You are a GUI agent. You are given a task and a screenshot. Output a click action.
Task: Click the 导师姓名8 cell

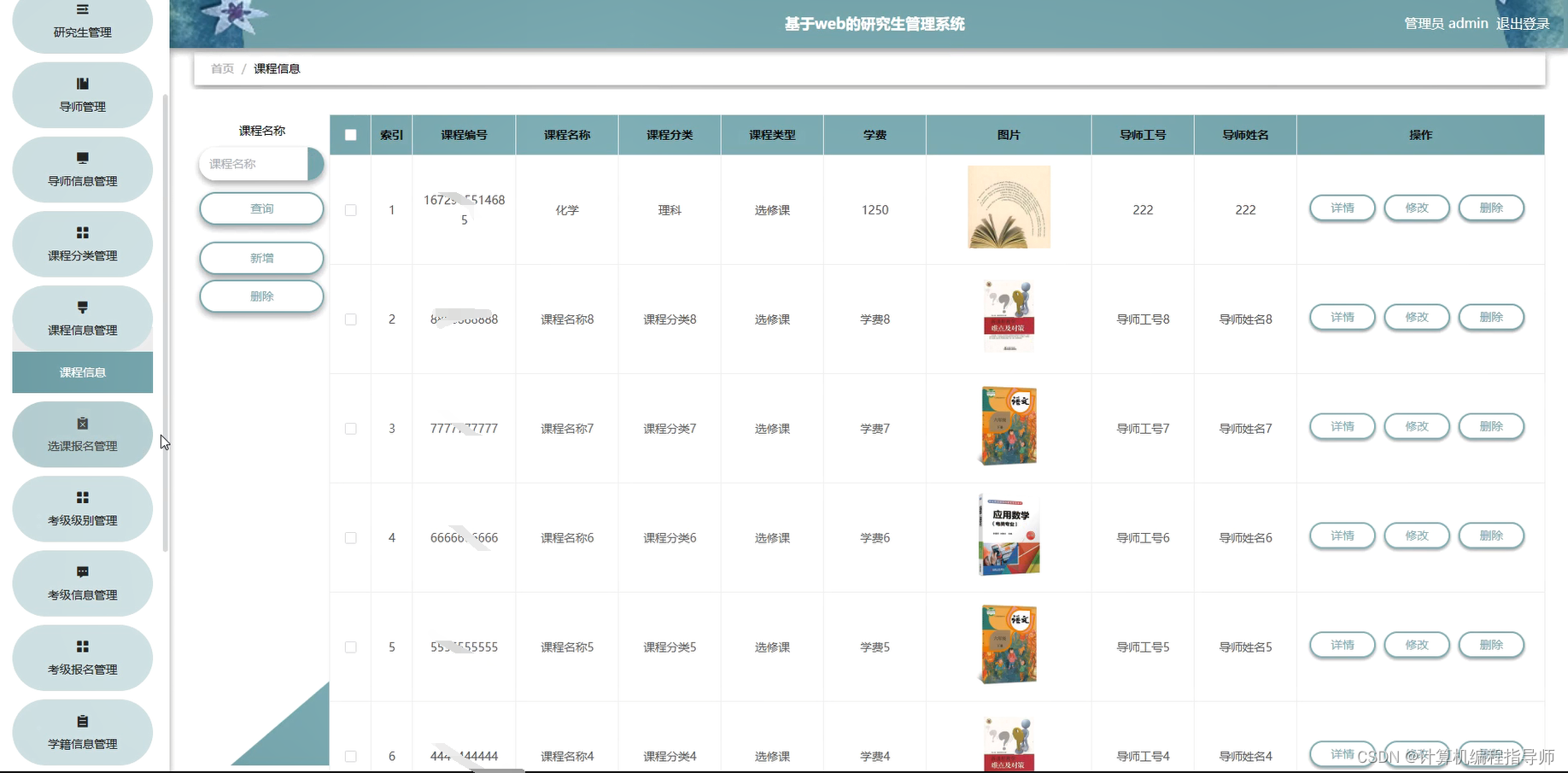pos(1245,319)
